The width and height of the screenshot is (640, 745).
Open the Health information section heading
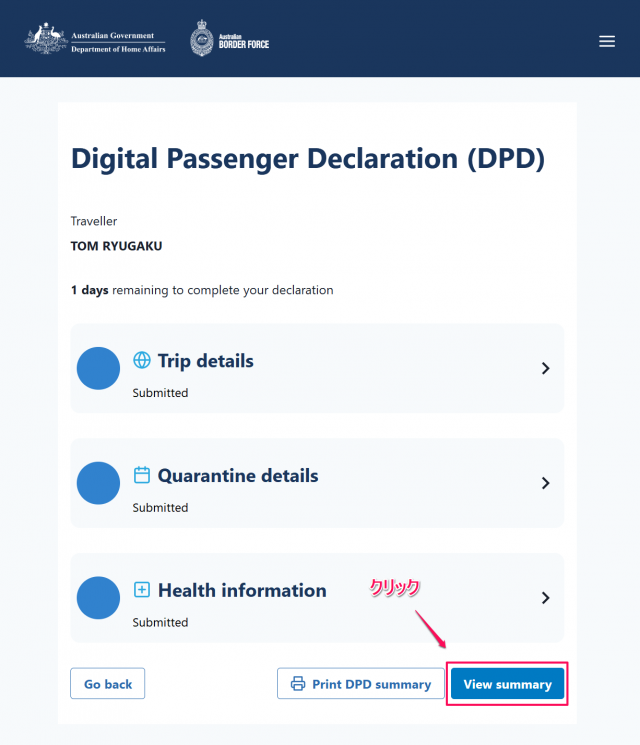(x=242, y=591)
